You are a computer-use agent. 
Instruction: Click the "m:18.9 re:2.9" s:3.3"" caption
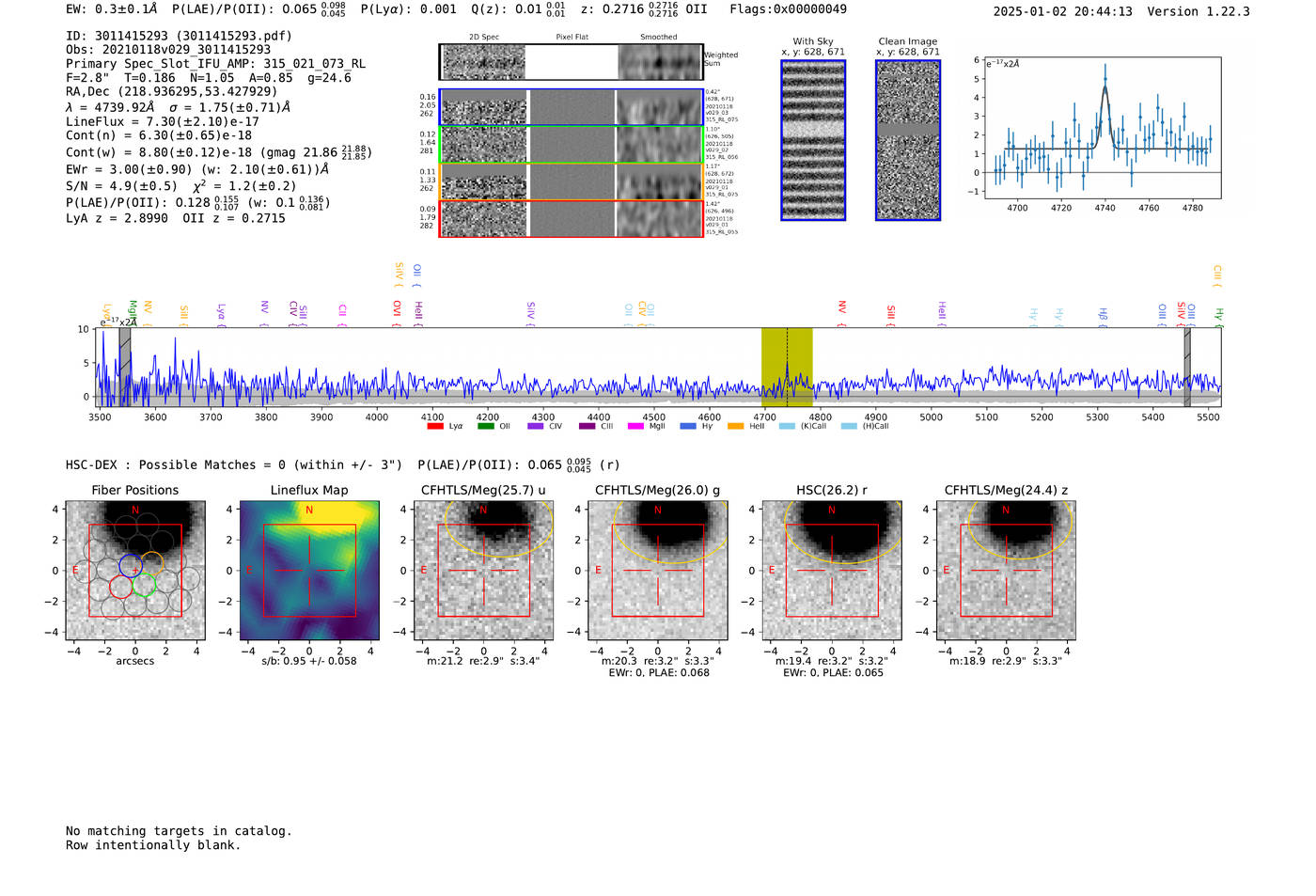pos(1006,661)
